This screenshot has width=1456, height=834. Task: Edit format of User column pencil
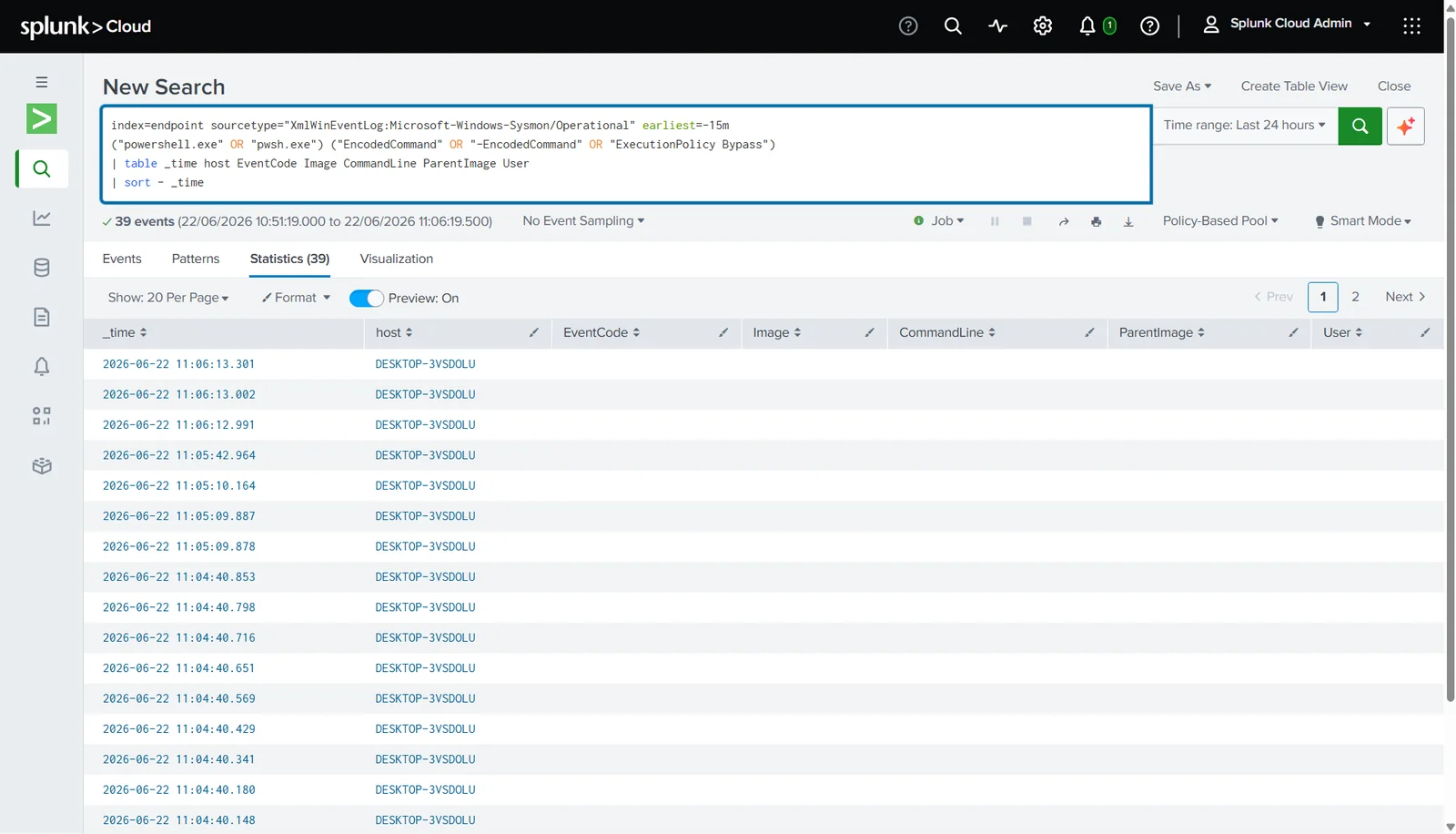(1425, 332)
